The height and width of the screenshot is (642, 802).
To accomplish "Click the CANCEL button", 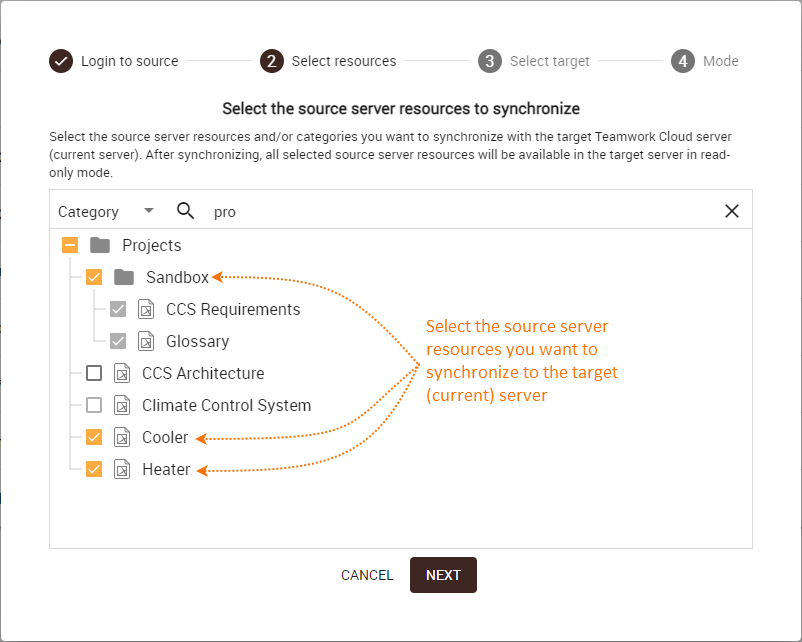I will click(367, 575).
